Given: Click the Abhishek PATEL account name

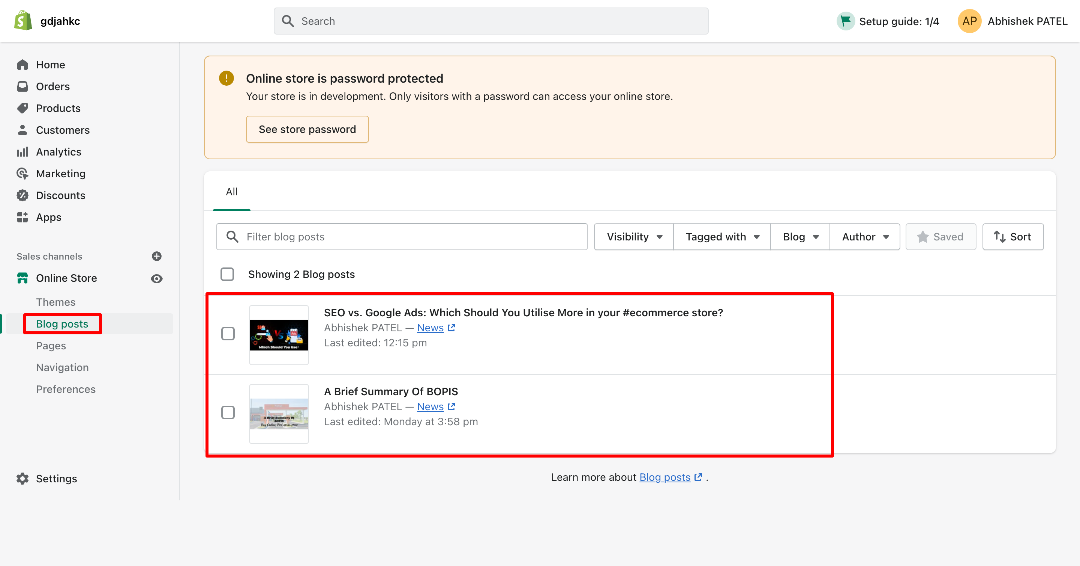Looking at the screenshot, I should (x=1028, y=21).
